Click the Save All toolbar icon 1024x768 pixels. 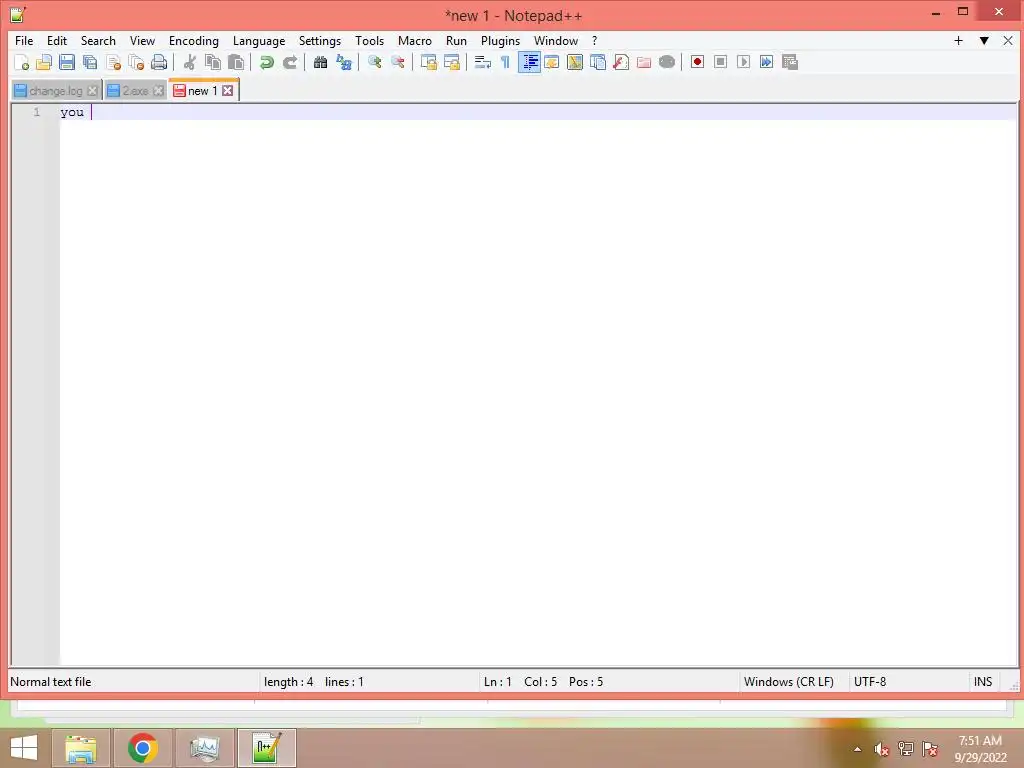click(90, 62)
